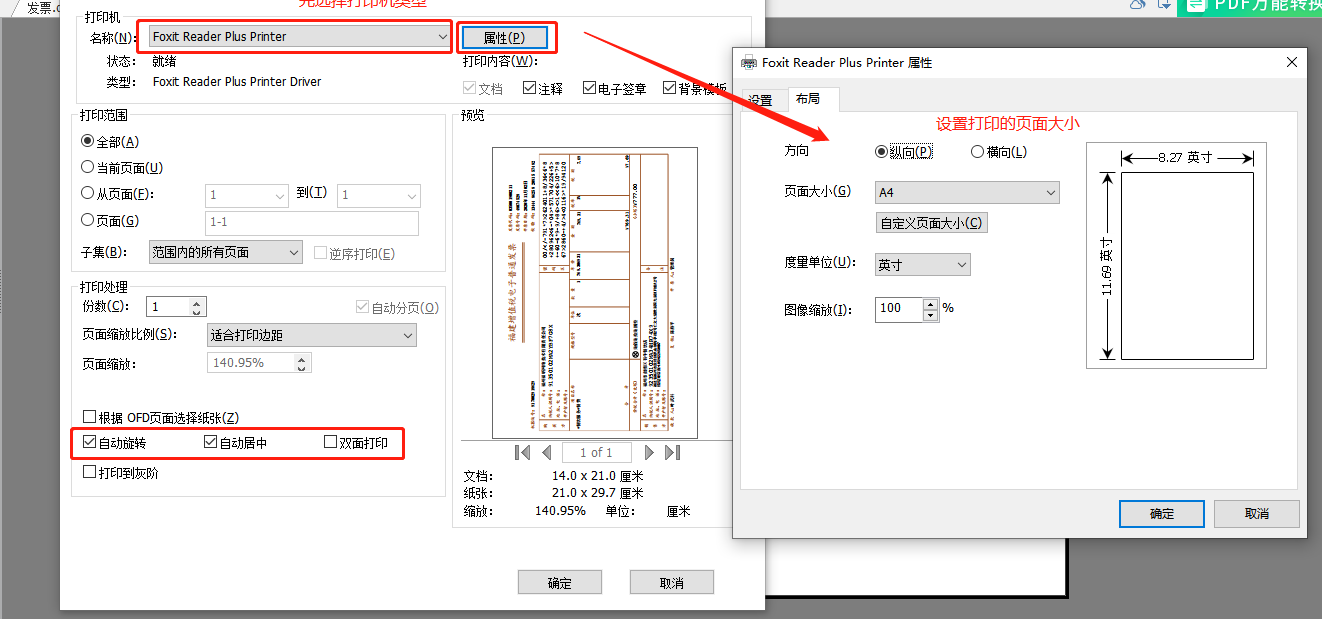Open the PDF万能转换 tool

pos(1250,7)
